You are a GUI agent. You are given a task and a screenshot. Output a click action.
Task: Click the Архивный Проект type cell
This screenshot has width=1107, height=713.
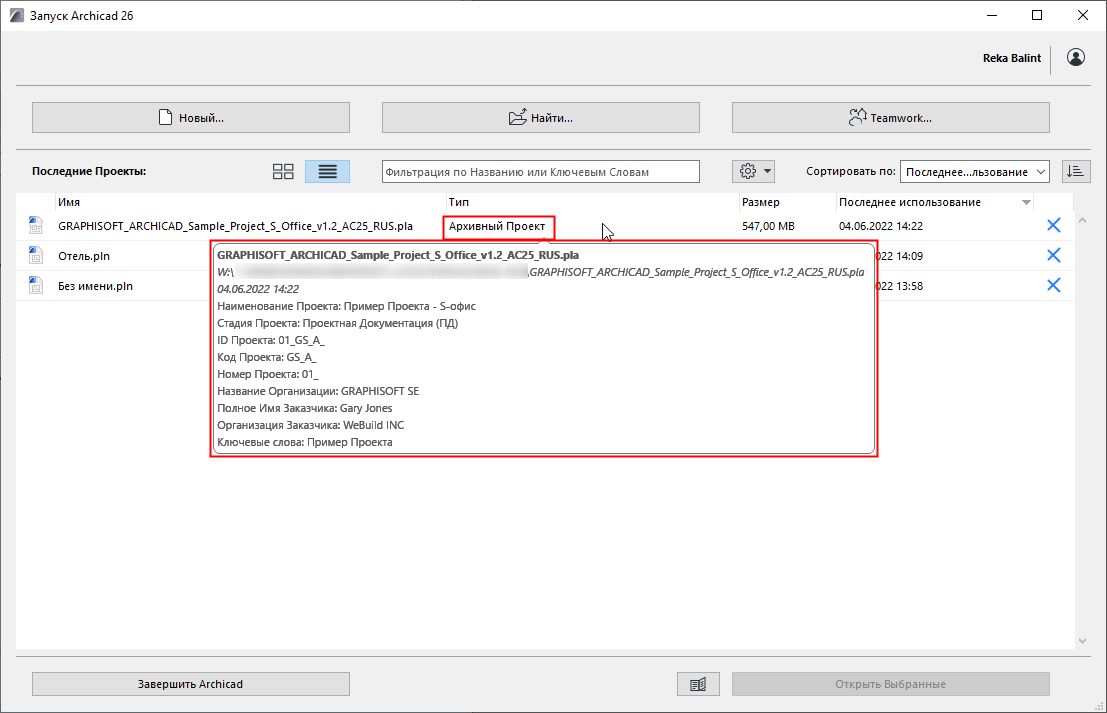point(498,227)
